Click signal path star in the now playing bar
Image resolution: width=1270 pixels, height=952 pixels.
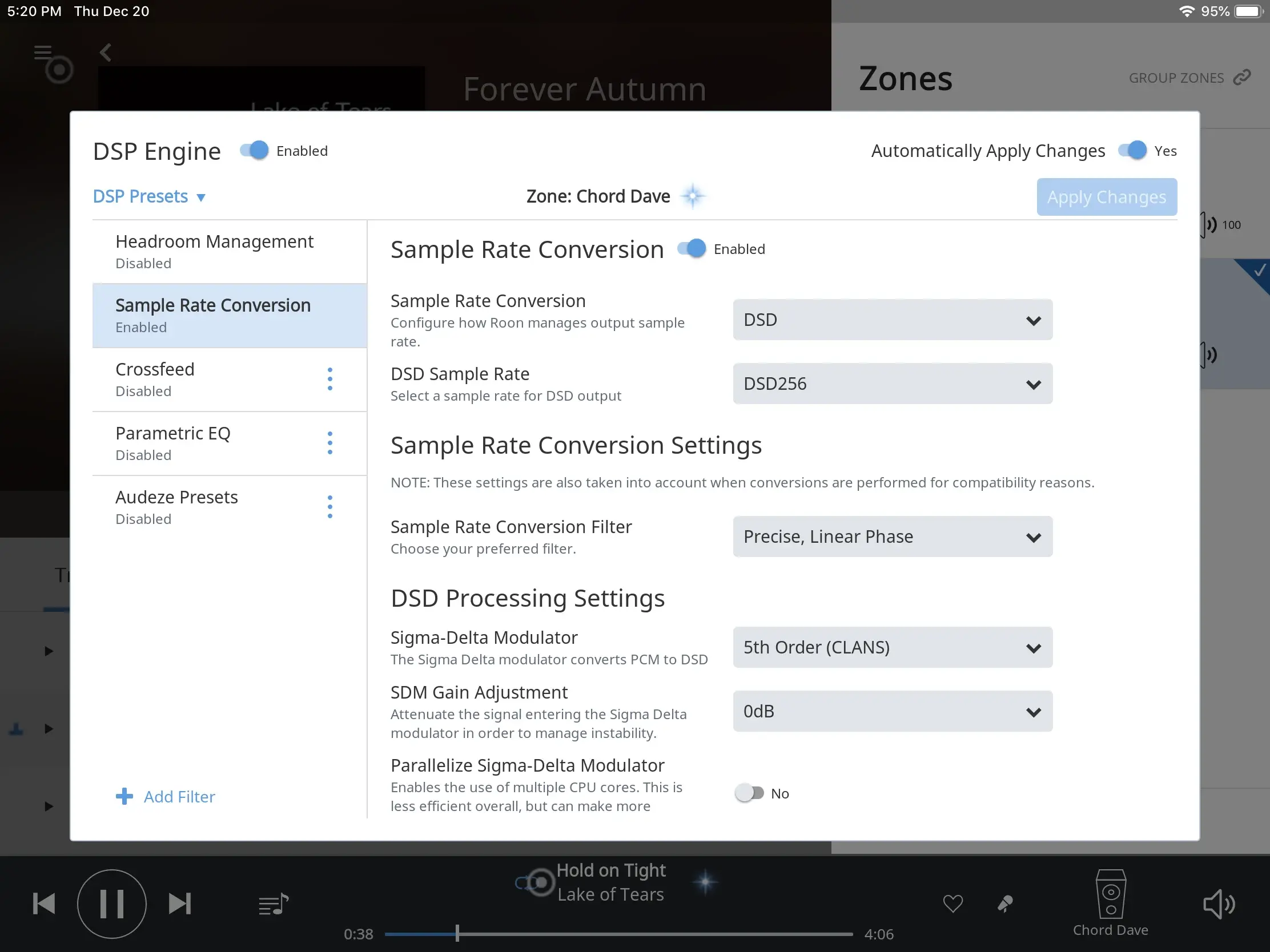pyautogui.click(x=706, y=881)
